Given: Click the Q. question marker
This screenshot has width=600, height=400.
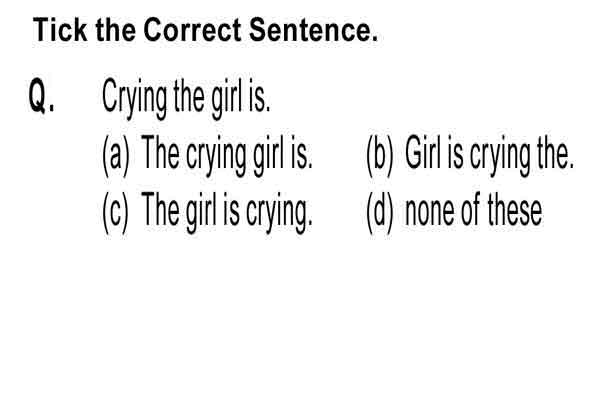Looking at the screenshot, I should coord(42,96).
